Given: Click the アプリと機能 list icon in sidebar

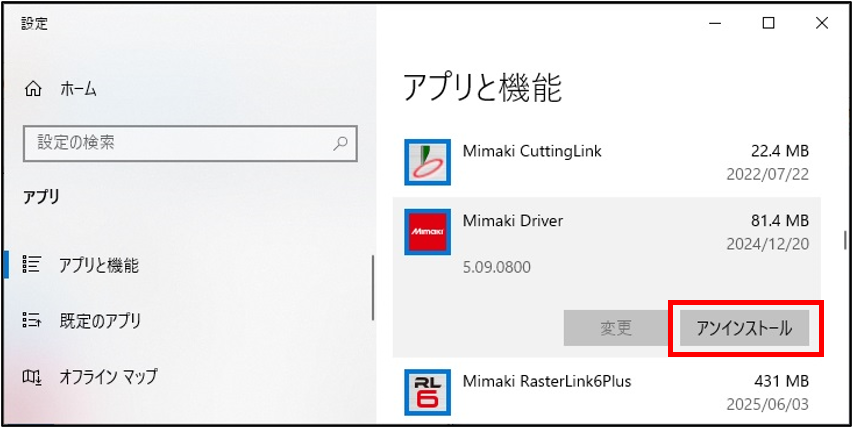Looking at the screenshot, I should [32, 265].
